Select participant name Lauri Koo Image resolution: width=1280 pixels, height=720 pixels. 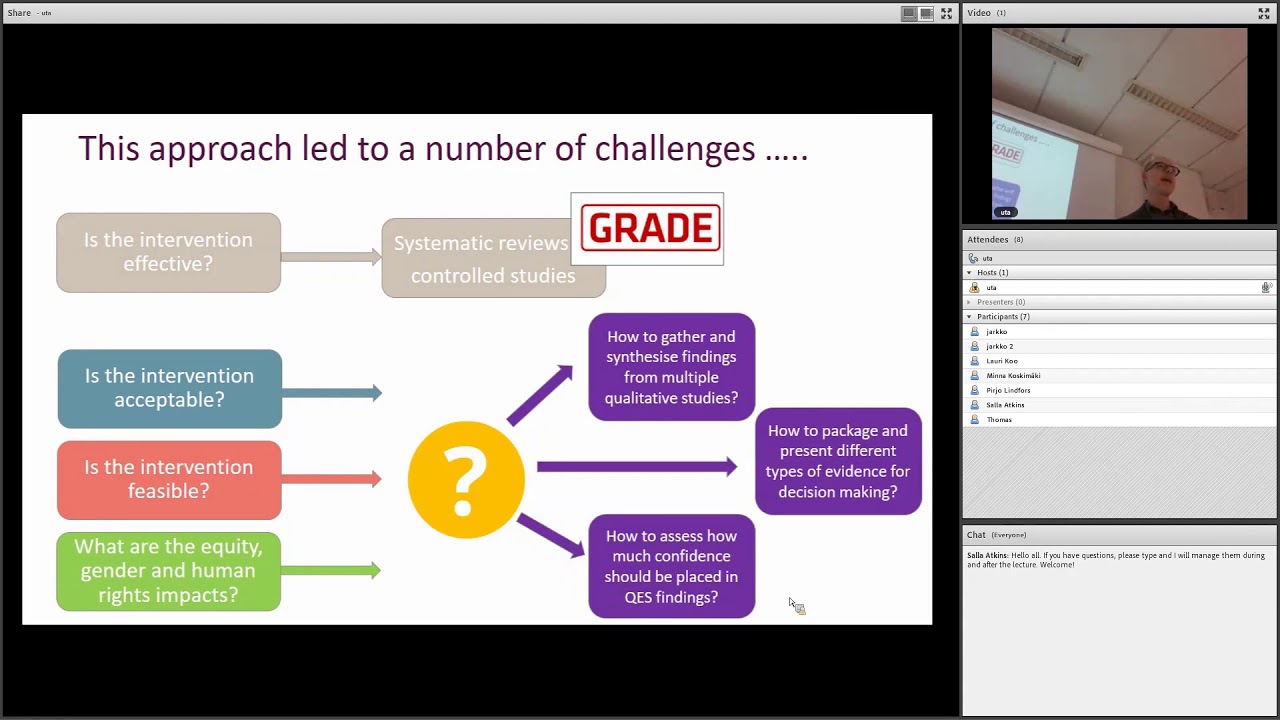tap(1002, 361)
